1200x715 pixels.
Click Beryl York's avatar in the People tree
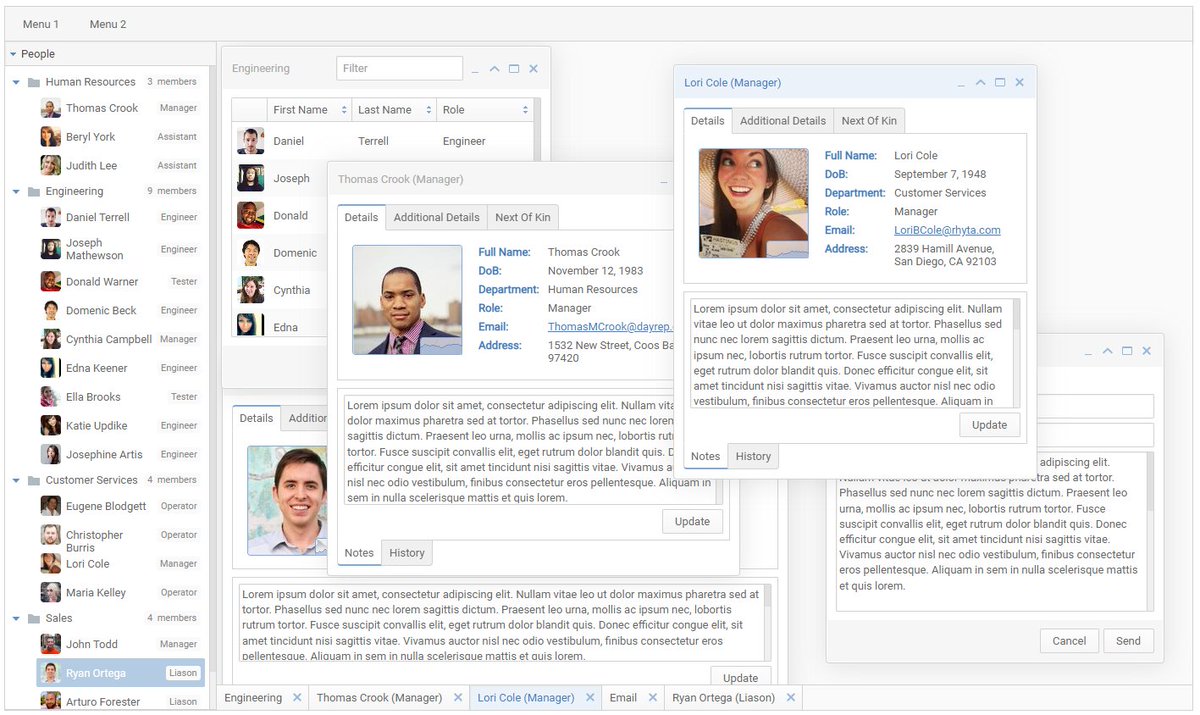click(x=50, y=137)
